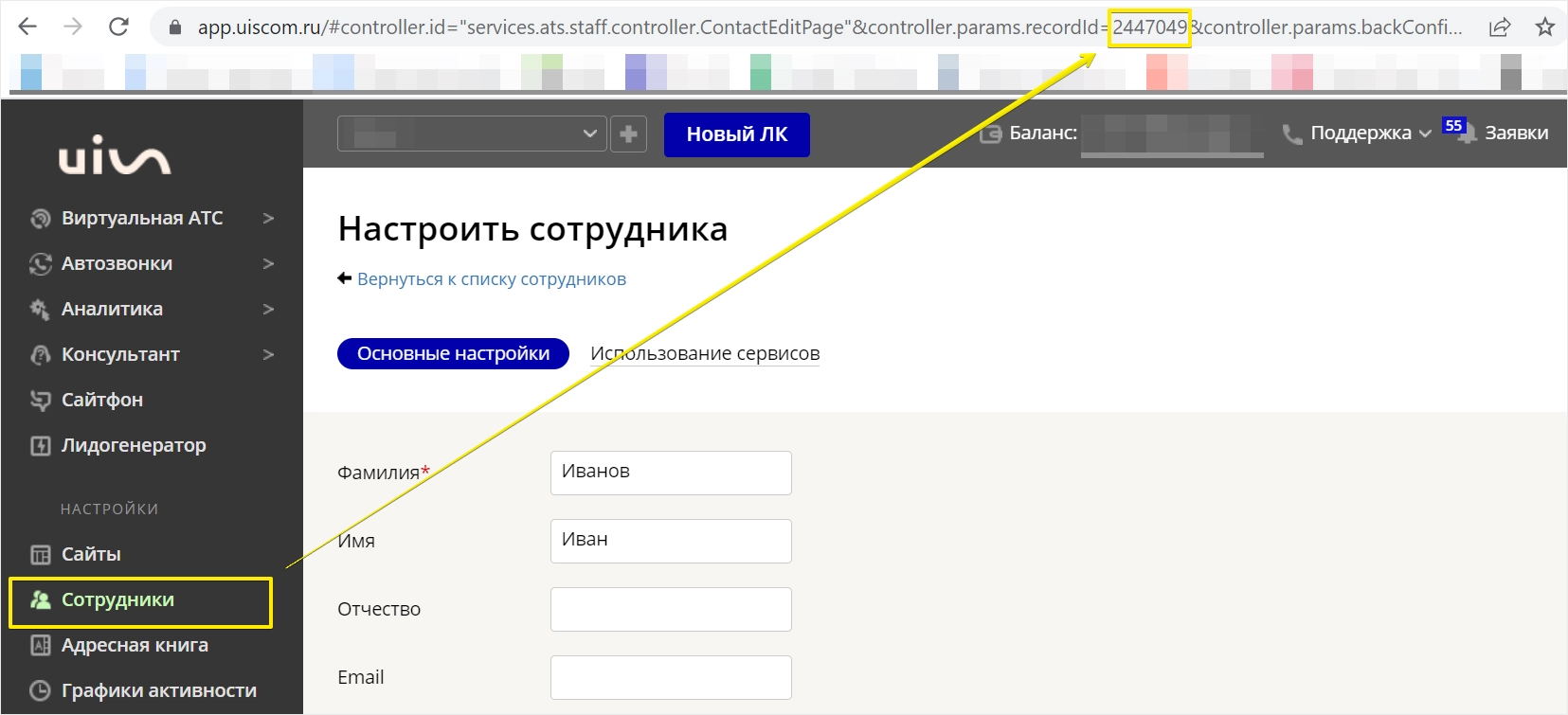The image size is (1568, 715).
Task: Click the phone icon beside Поддержка
Action: click(1292, 134)
